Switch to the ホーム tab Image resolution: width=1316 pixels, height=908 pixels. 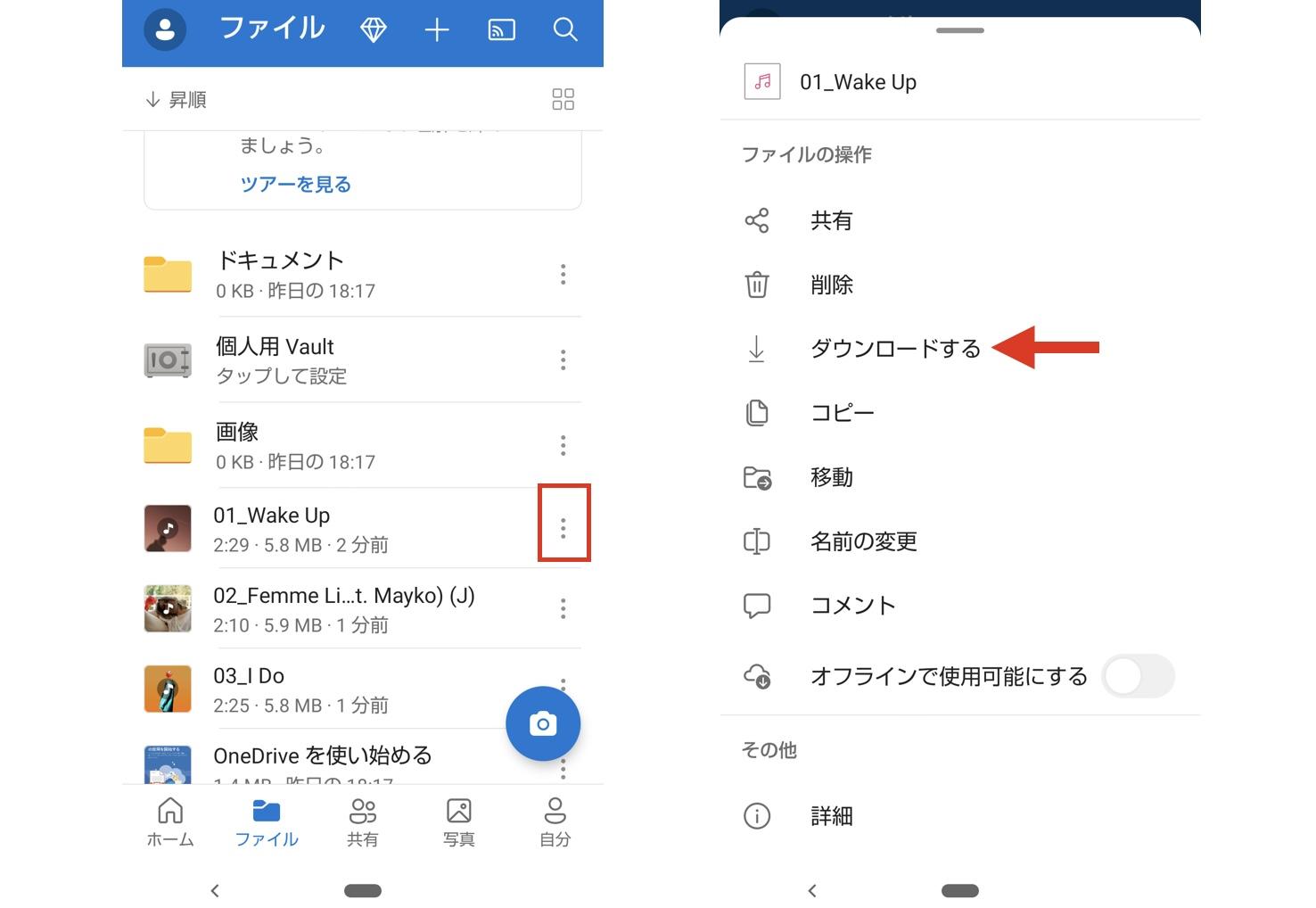point(170,821)
